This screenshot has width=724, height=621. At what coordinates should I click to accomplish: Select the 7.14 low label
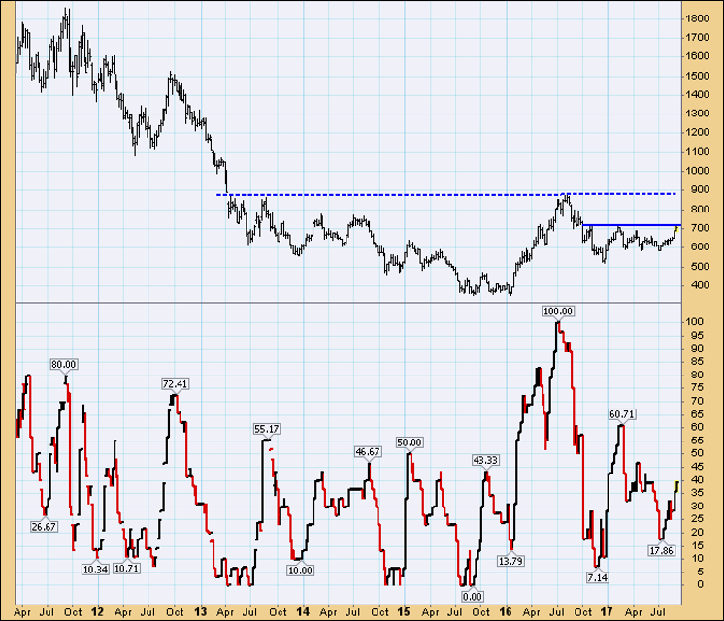(597, 578)
